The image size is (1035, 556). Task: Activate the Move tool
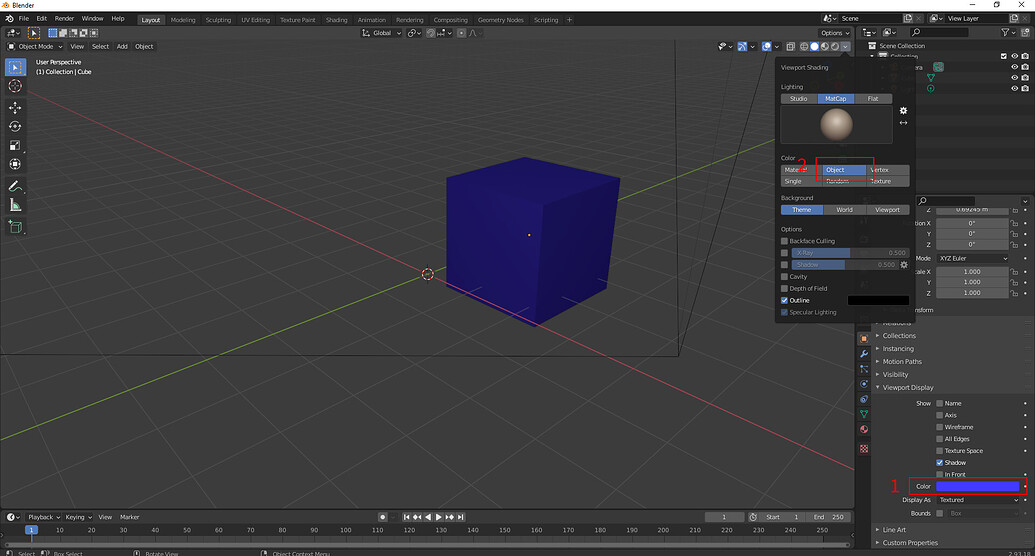(15, 108)
